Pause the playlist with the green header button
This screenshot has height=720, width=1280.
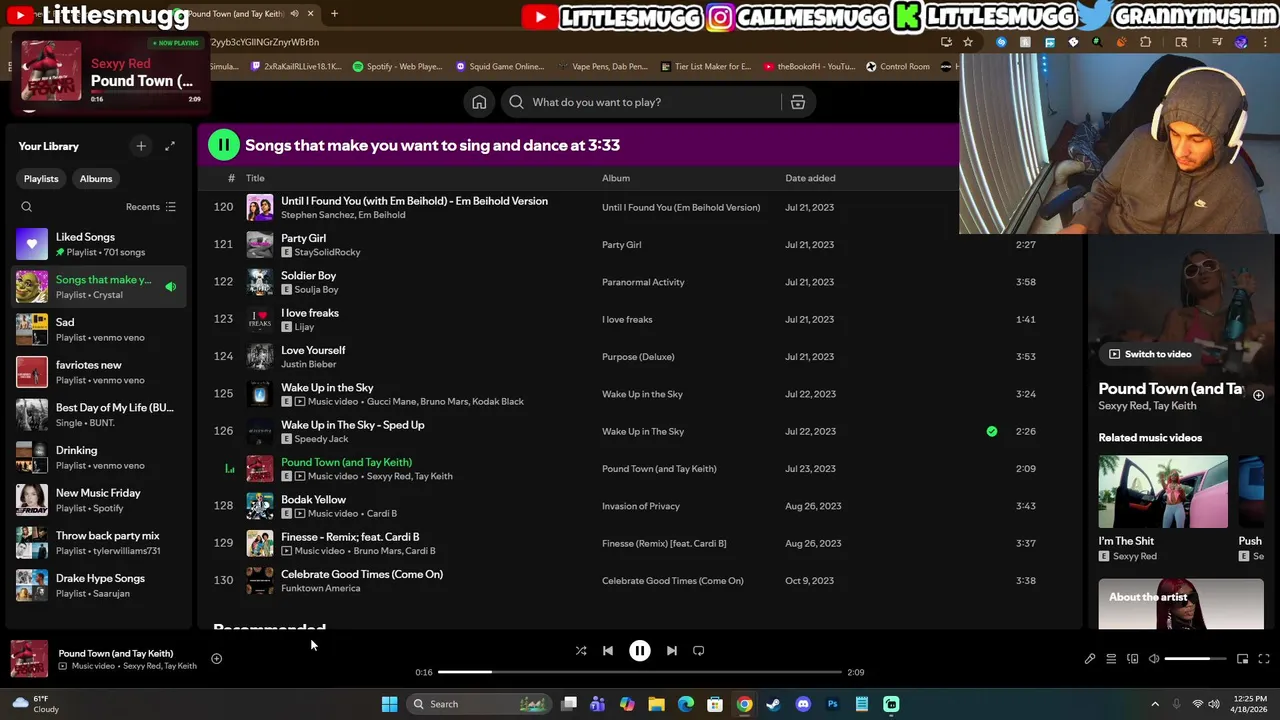coord(224,145)
